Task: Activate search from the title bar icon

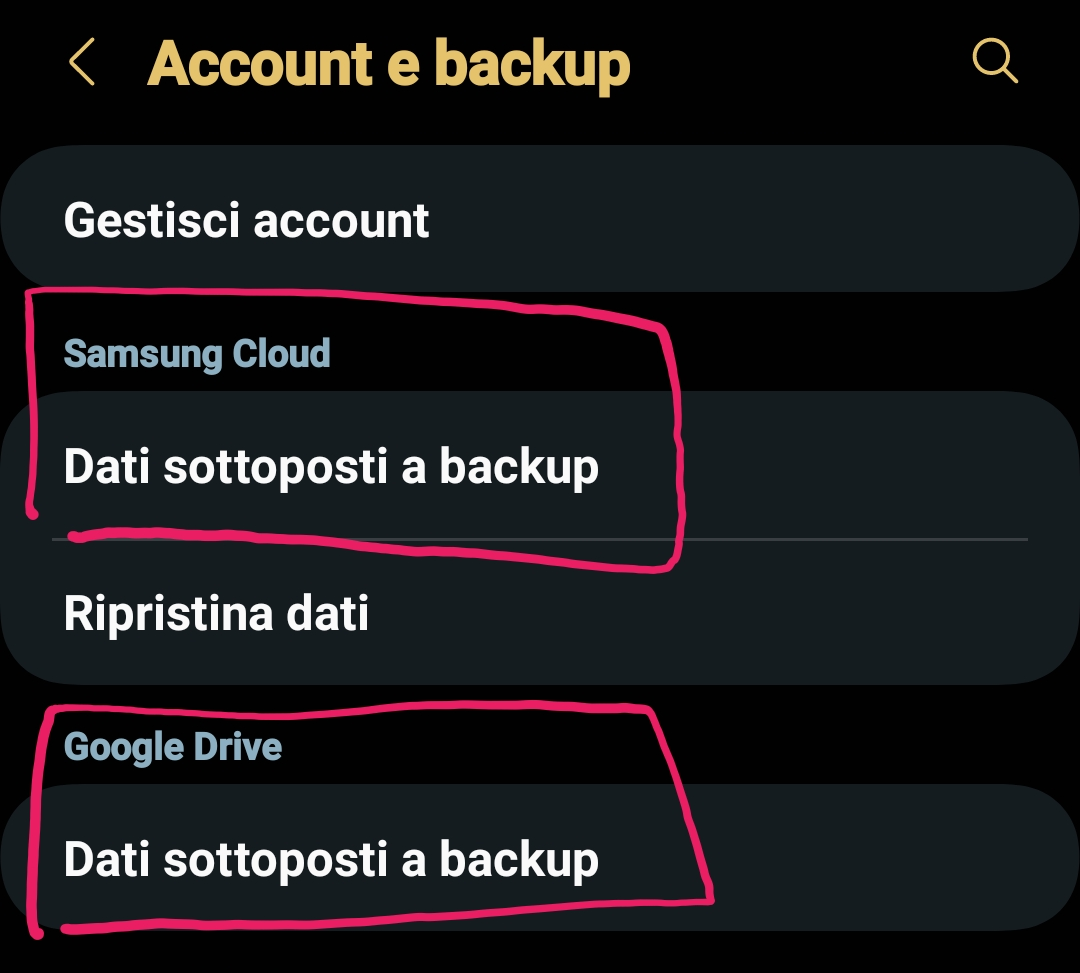Action: pos(994,60)
